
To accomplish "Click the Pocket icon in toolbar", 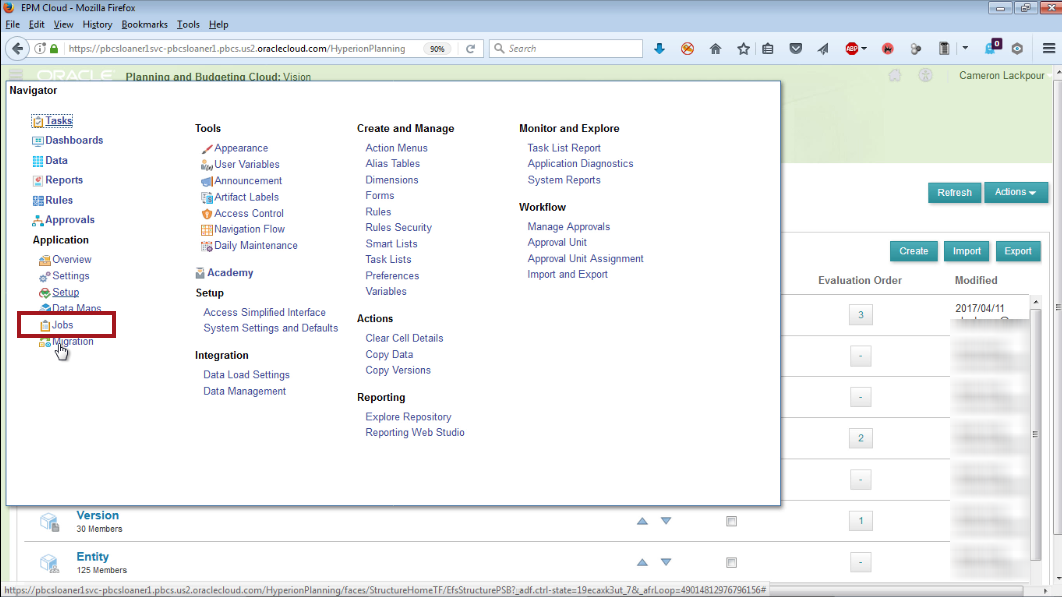I will [796, 49].
